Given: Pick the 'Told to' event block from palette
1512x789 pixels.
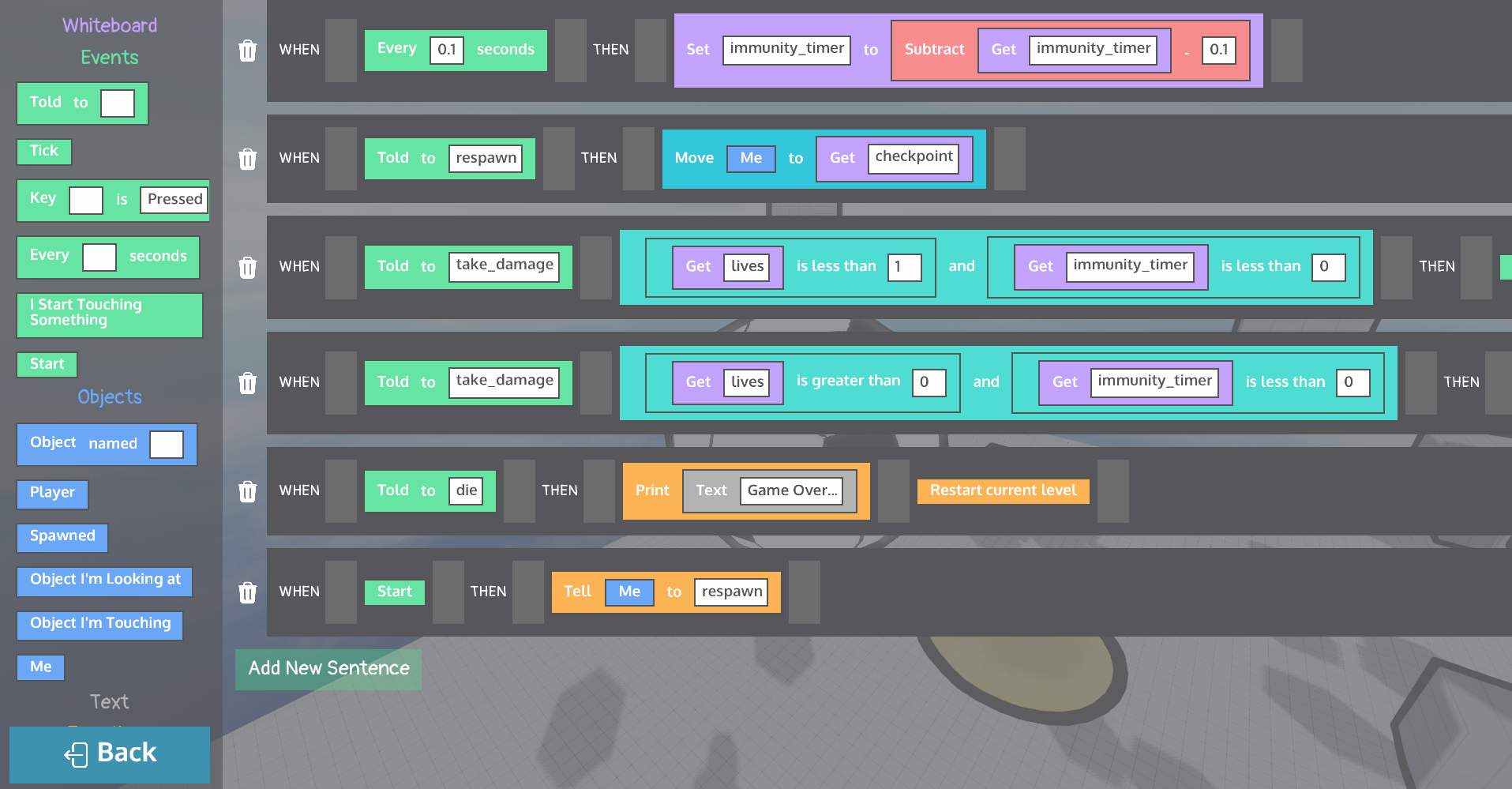Looking at the screenshot, I should (82, 103).
